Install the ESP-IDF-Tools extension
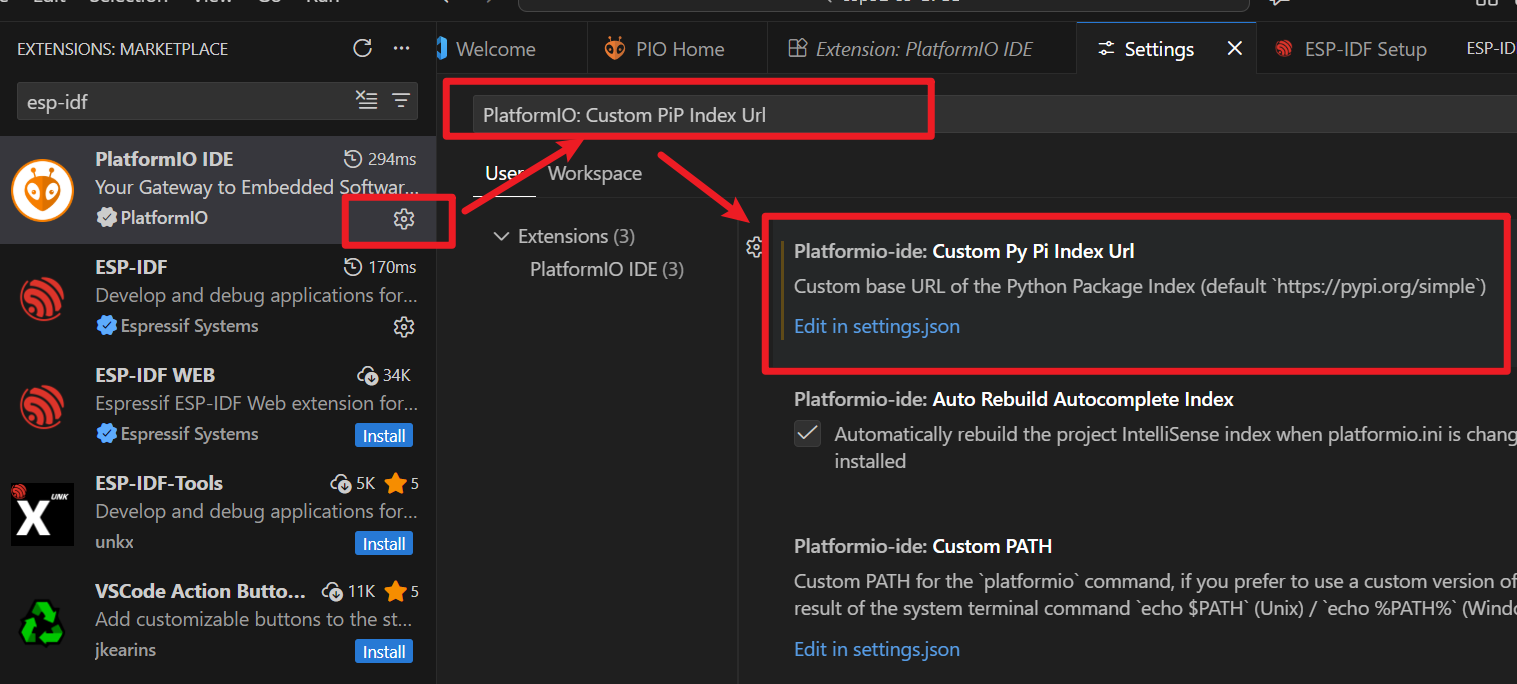 [383, 544]
